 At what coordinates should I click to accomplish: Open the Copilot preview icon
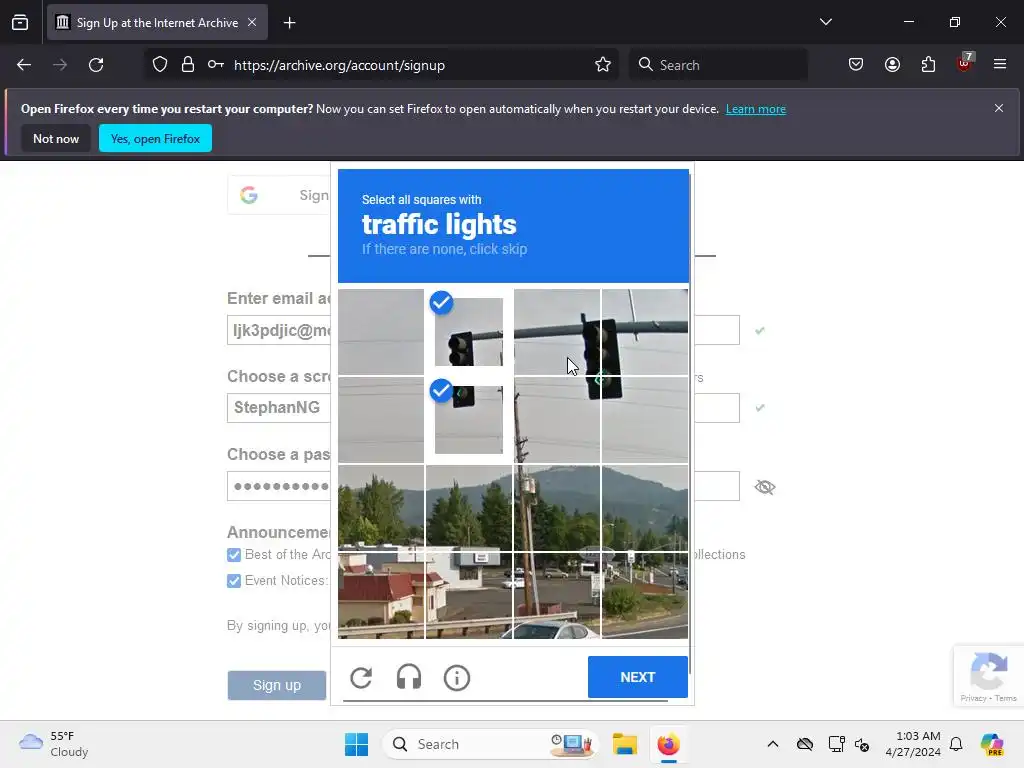tap(991, 744)
